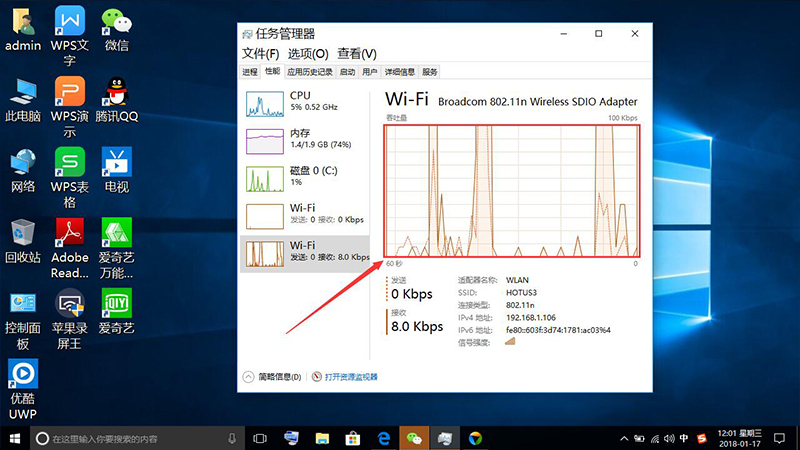Launch WPS表格 desktop shortcut

pos(70,178)
